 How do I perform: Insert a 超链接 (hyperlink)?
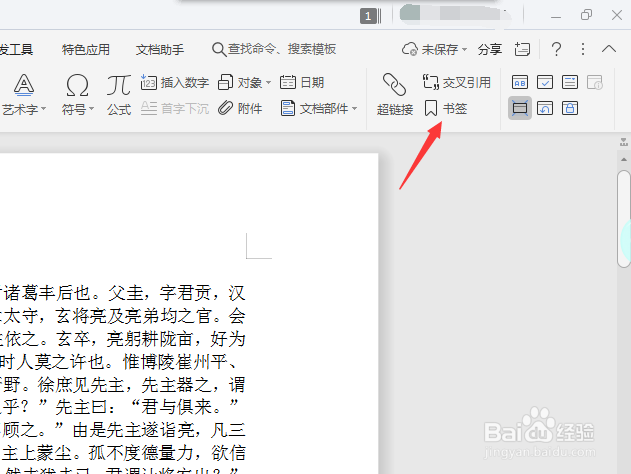click(x=395, y=95)
